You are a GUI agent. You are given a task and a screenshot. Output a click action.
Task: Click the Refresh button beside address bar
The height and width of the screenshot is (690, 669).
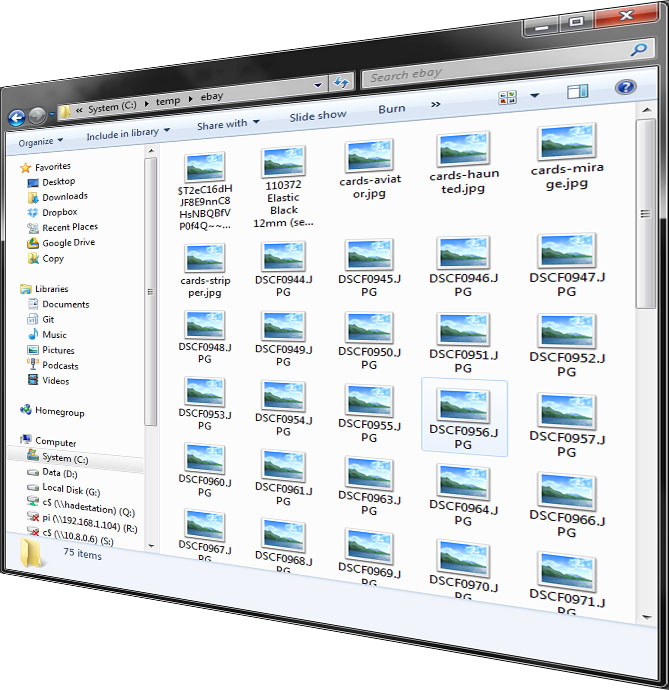pyautogui.click(x=341, y=83)
